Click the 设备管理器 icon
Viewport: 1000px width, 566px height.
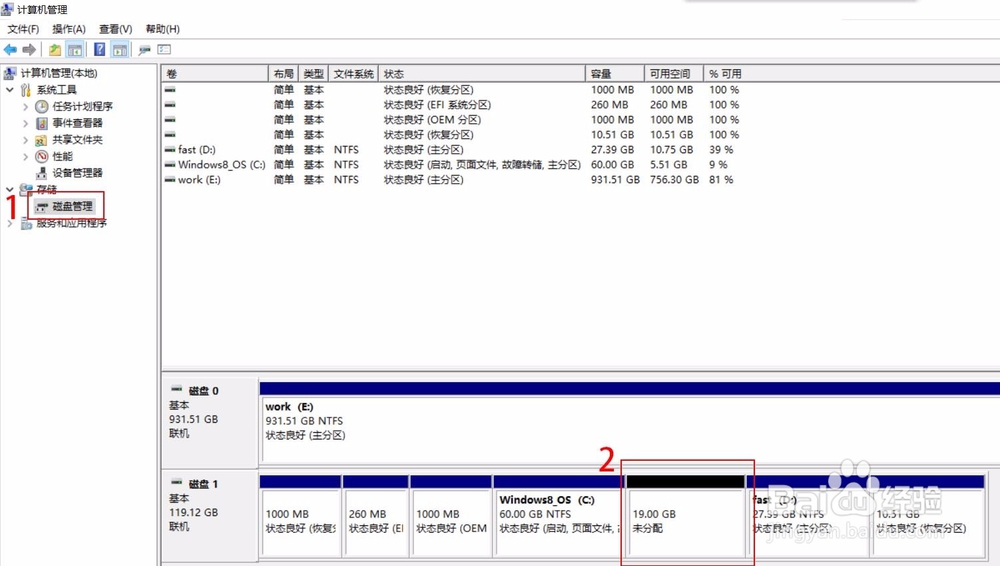pos(41,173)
